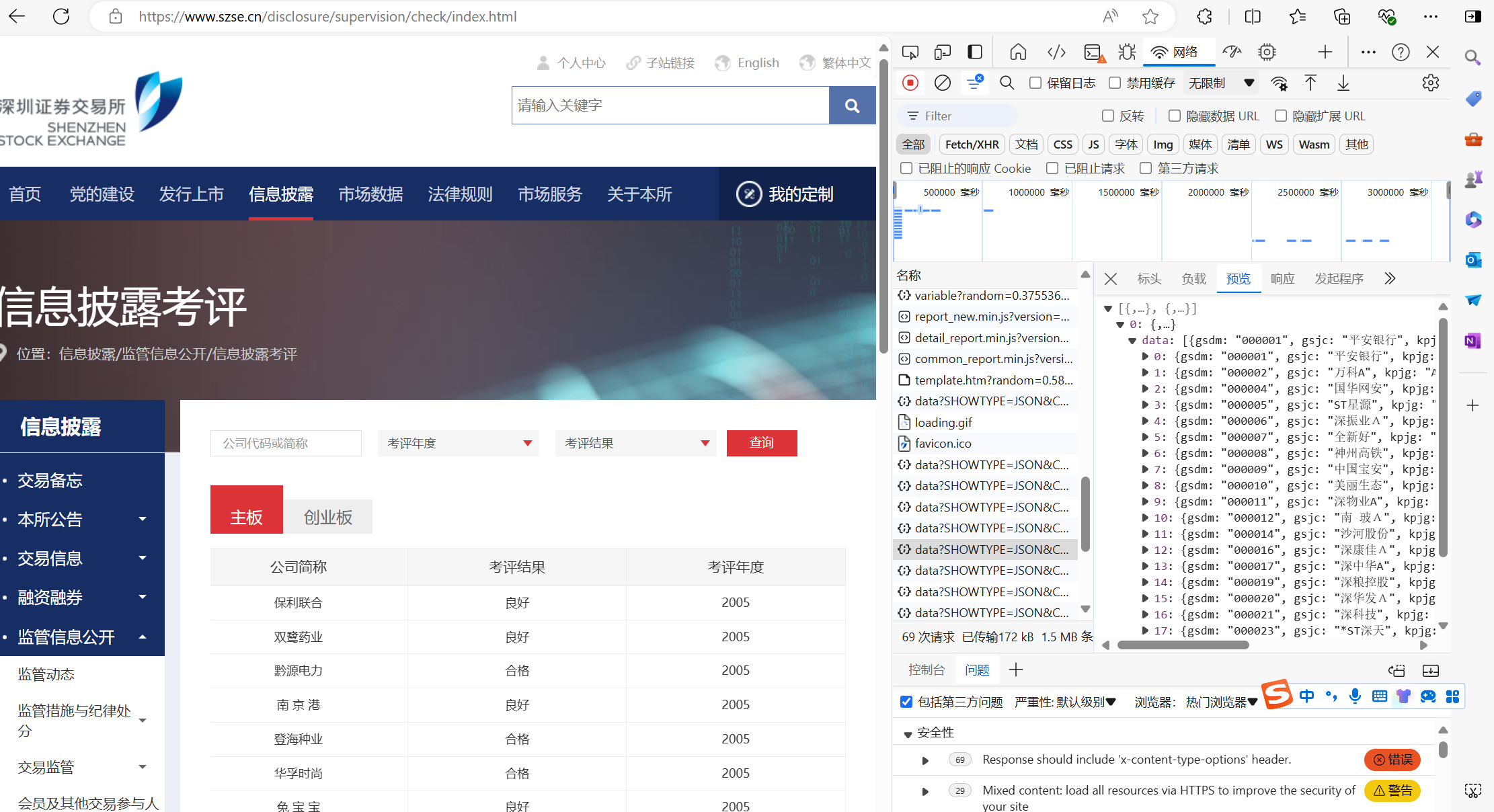Viewport: 1494px width, 812px height.
Task: Open the English site link
Action: (757, 63)
